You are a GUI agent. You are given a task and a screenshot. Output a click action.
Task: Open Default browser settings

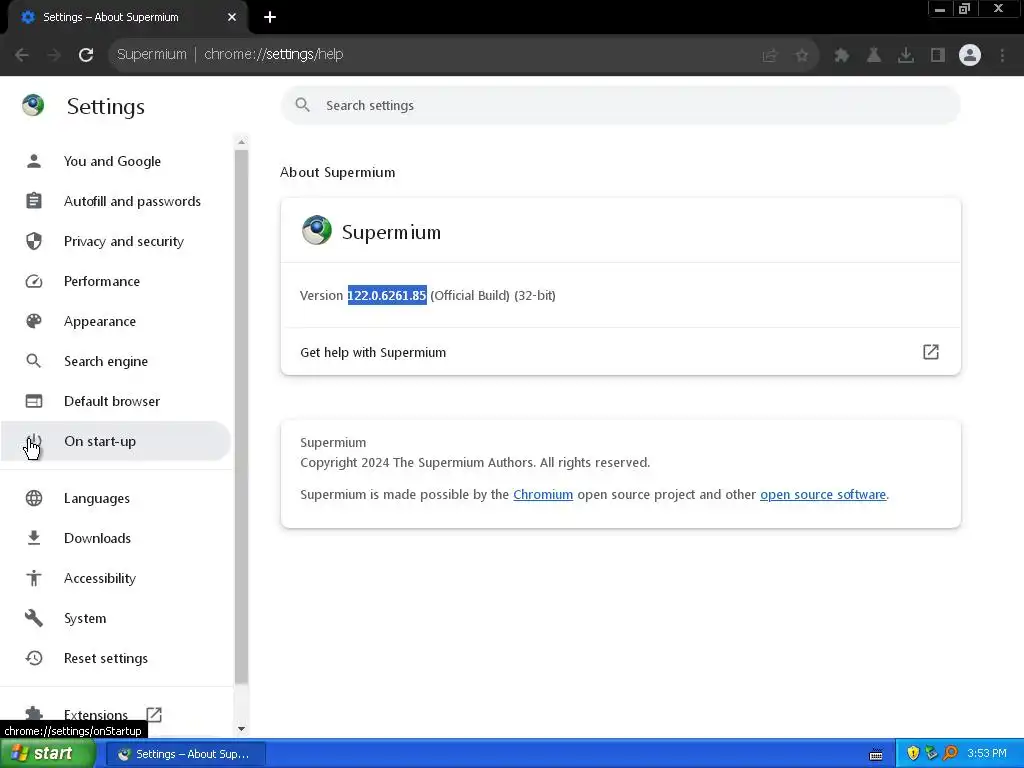tap(116, 402)
